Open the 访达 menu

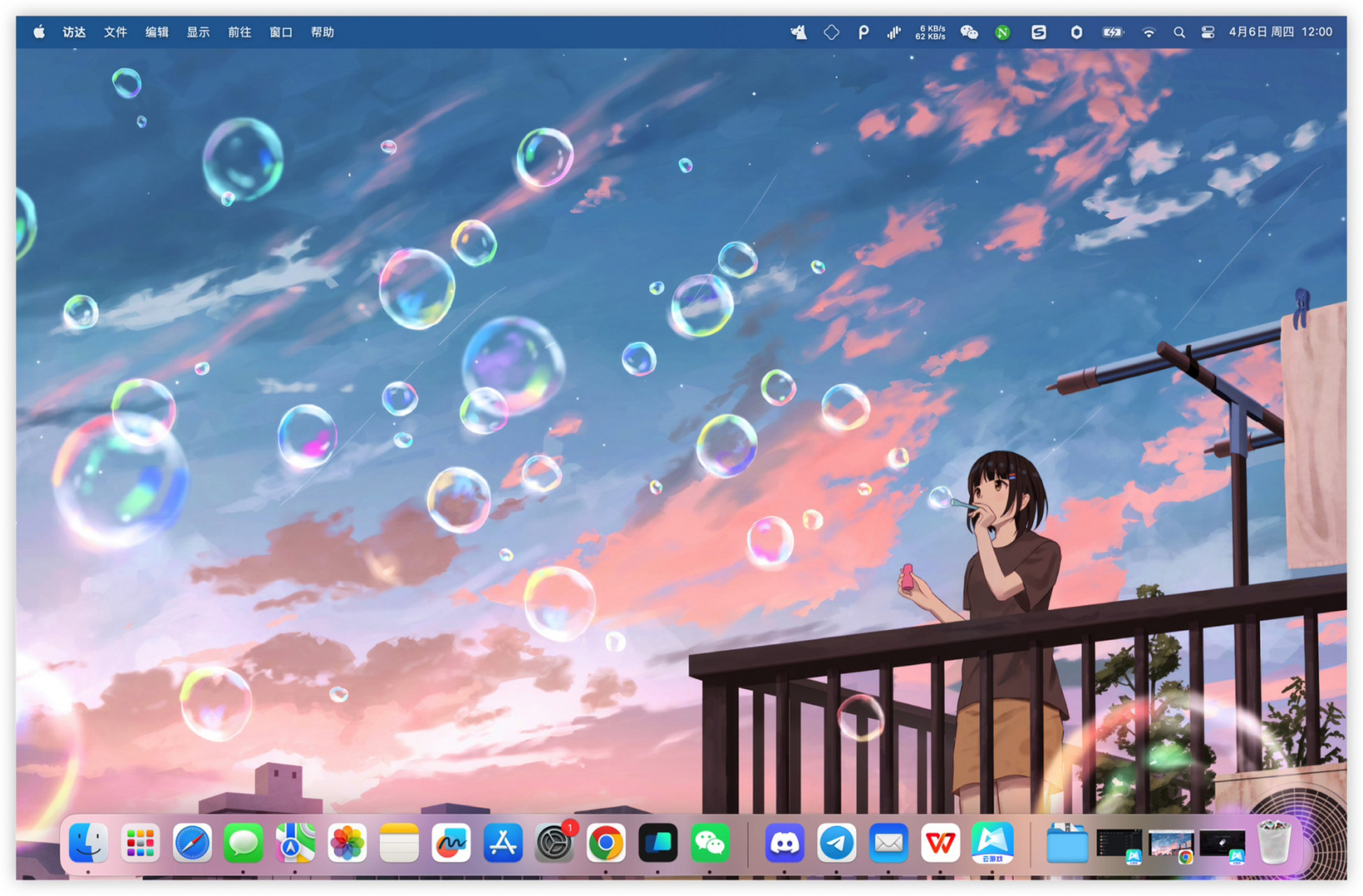[74, 32]
